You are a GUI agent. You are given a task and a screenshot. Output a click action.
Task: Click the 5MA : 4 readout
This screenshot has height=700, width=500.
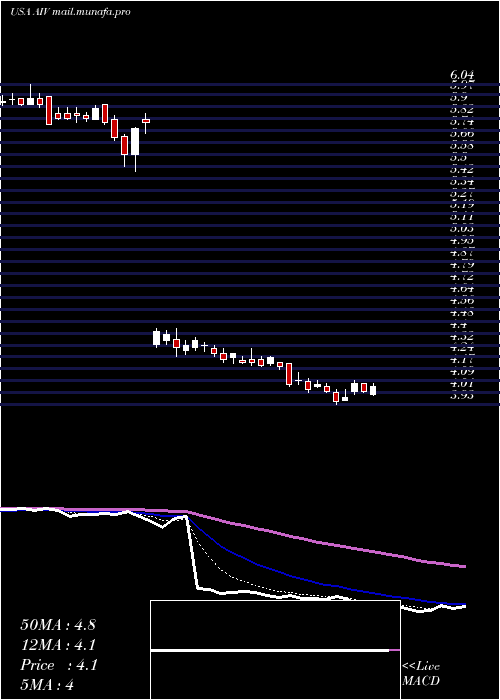pos(47,685)
